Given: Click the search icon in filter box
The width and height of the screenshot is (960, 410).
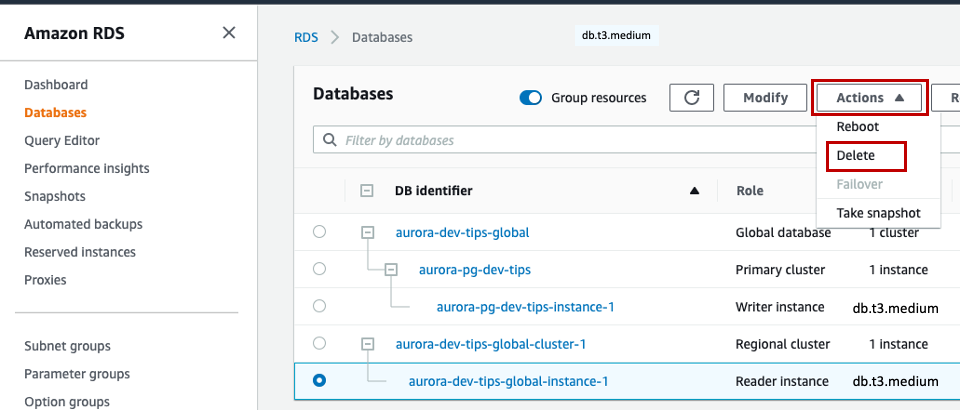Looking at the screenshot, I should [330, 141].
